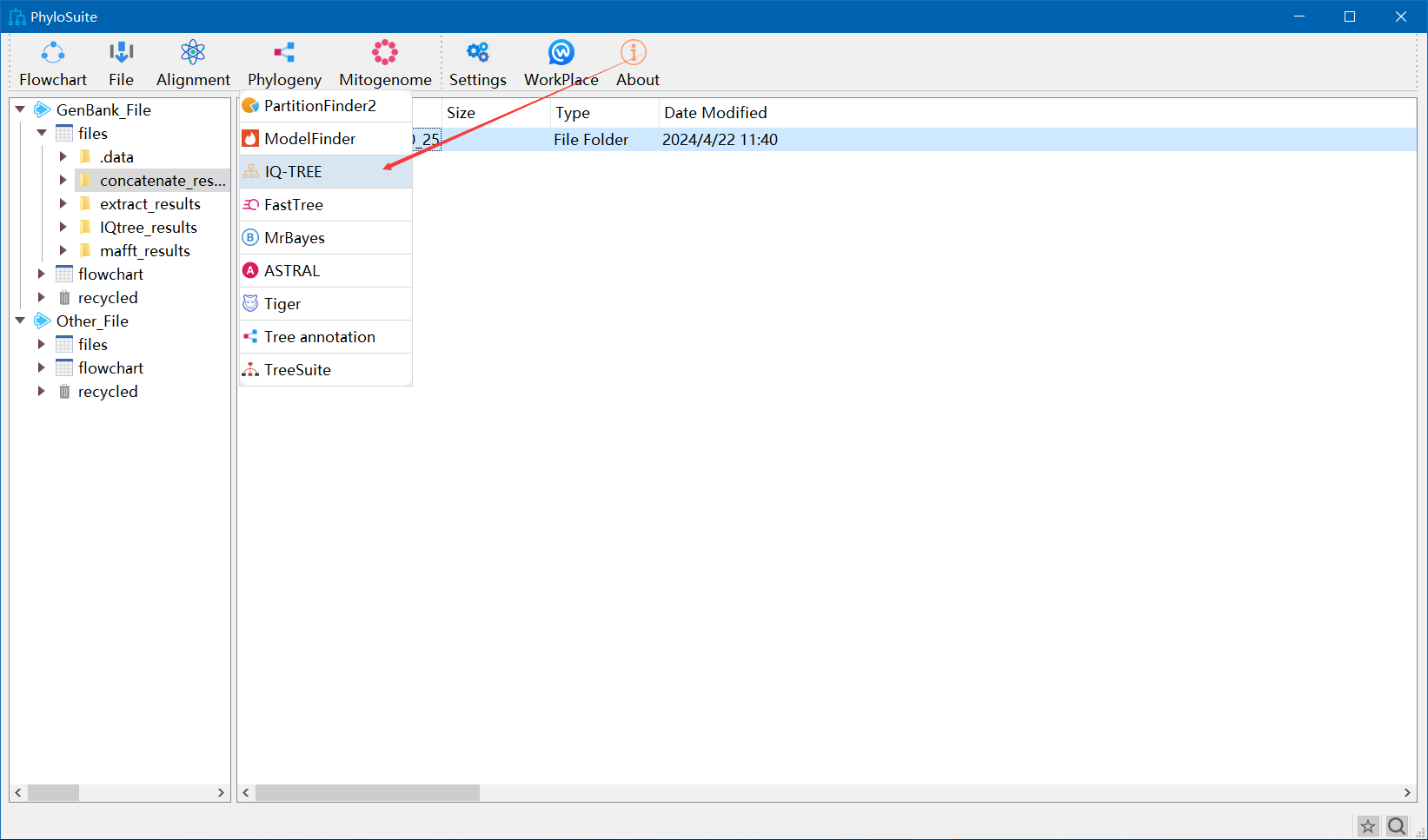Click left arrow of tree panel scrollbar

click(18, 792)
